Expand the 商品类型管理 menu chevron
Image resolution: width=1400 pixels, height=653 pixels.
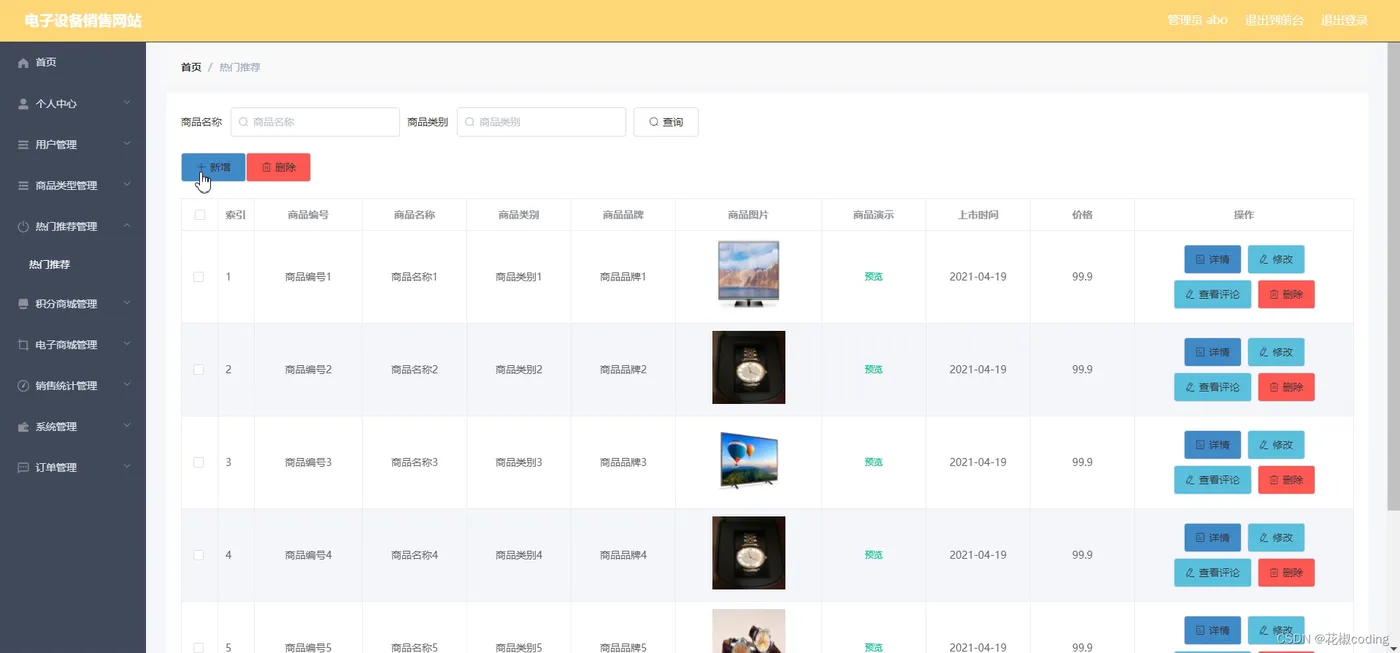[127, 185]
